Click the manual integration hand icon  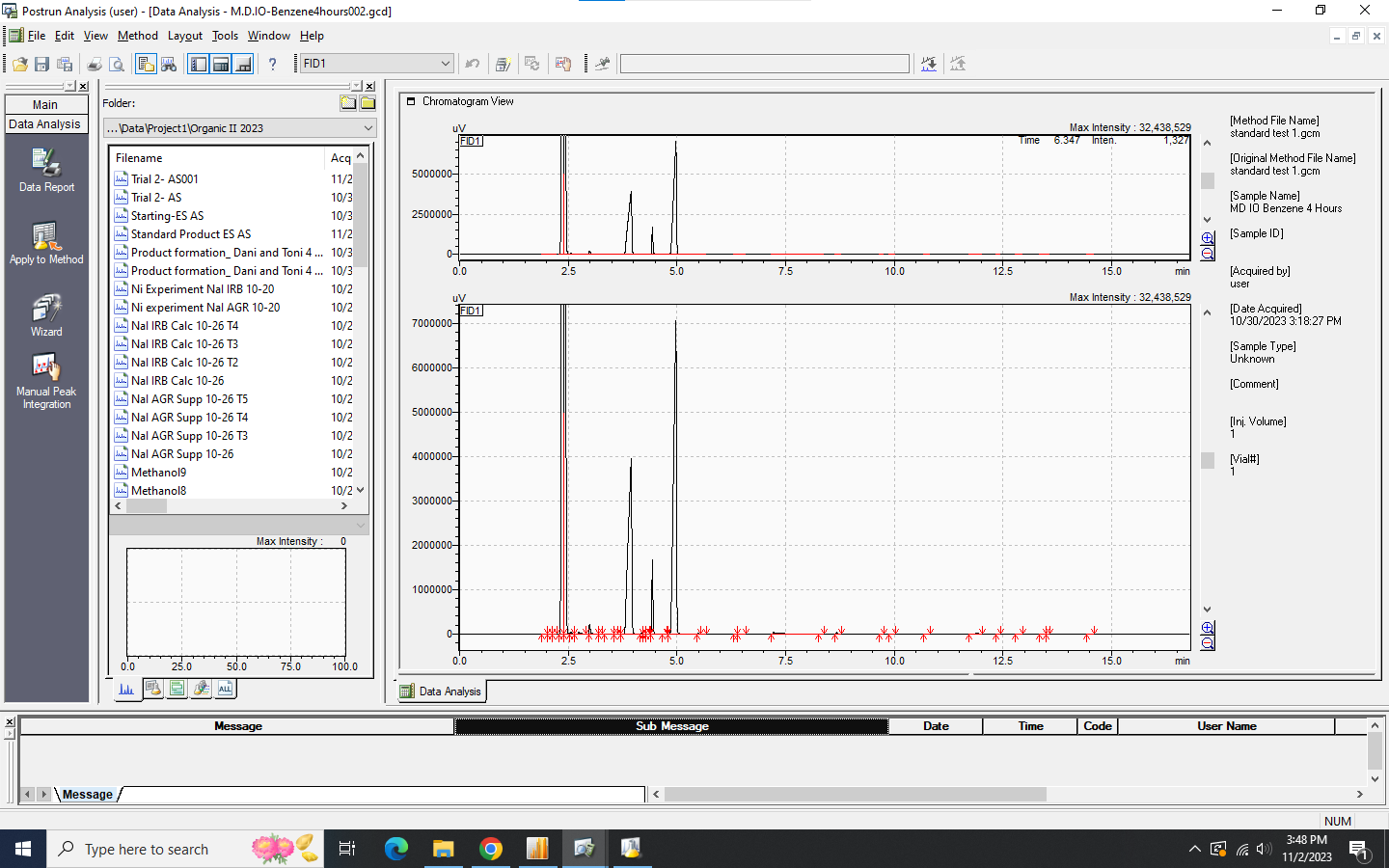coord(563,64)
